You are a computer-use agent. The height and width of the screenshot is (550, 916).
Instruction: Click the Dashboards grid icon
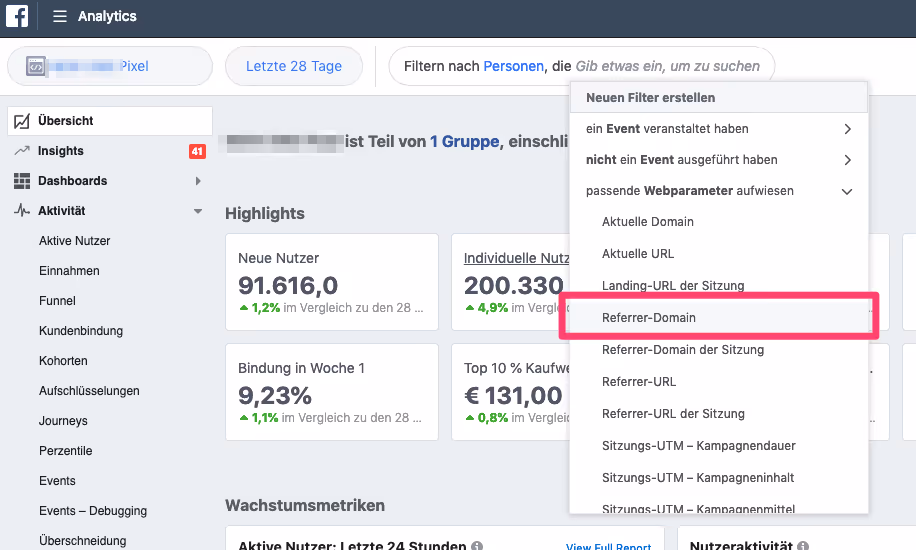point(22,181)
